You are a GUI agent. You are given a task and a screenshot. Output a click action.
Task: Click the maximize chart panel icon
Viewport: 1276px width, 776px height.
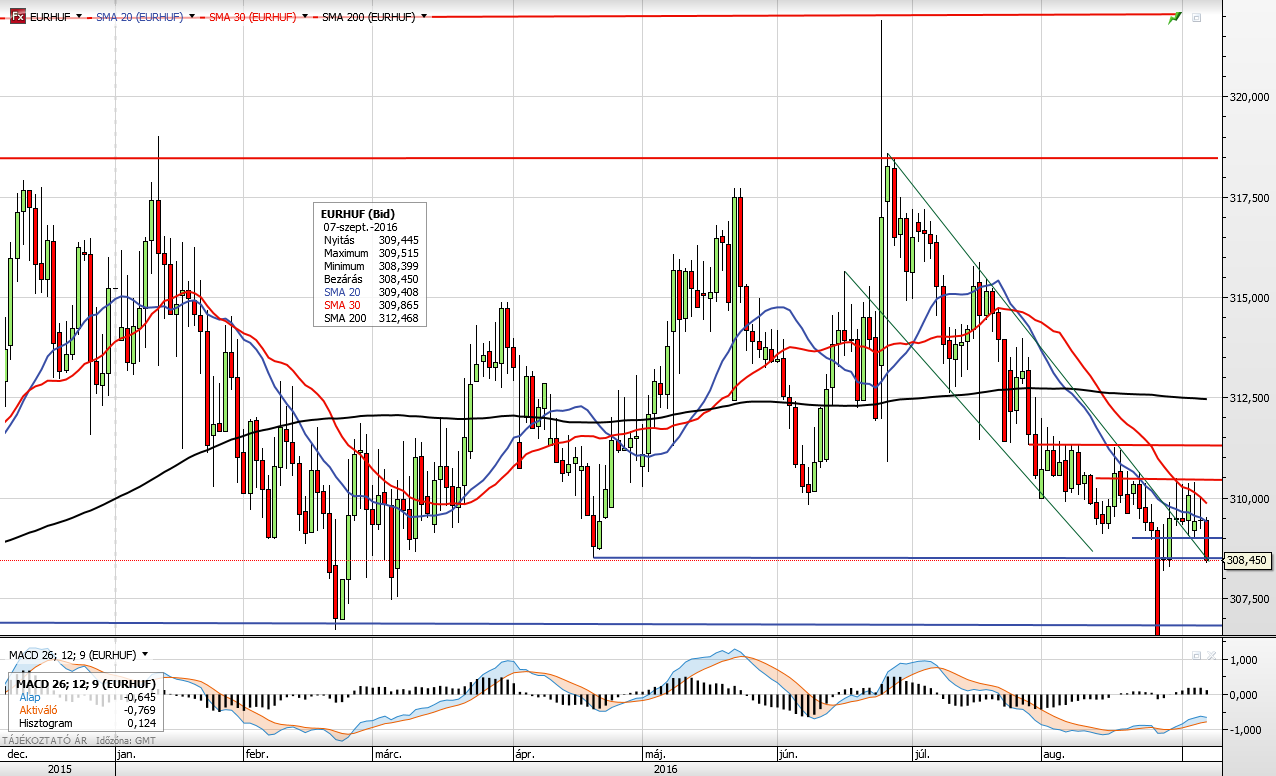click(x=1196, y=18)
